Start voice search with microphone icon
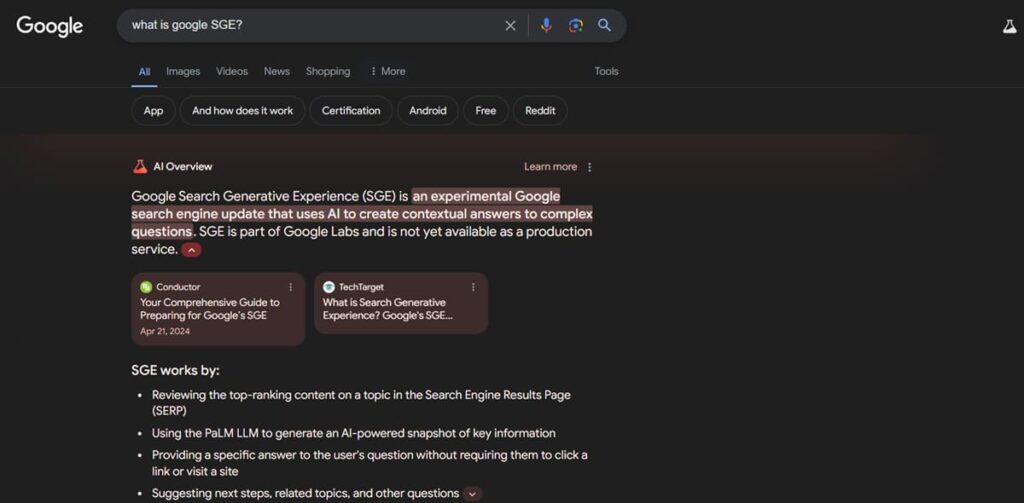1024x503 pixels. [x=546, y=26]
